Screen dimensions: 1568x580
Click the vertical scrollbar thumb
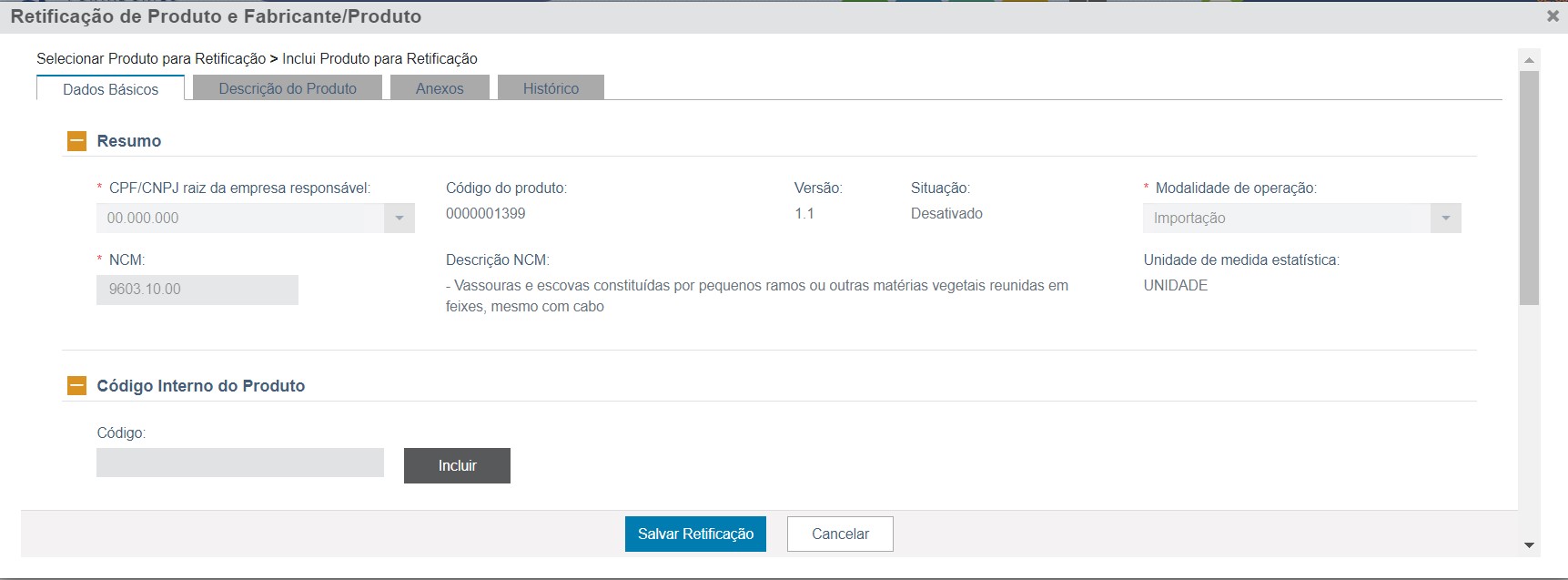tap(1529, 188)
